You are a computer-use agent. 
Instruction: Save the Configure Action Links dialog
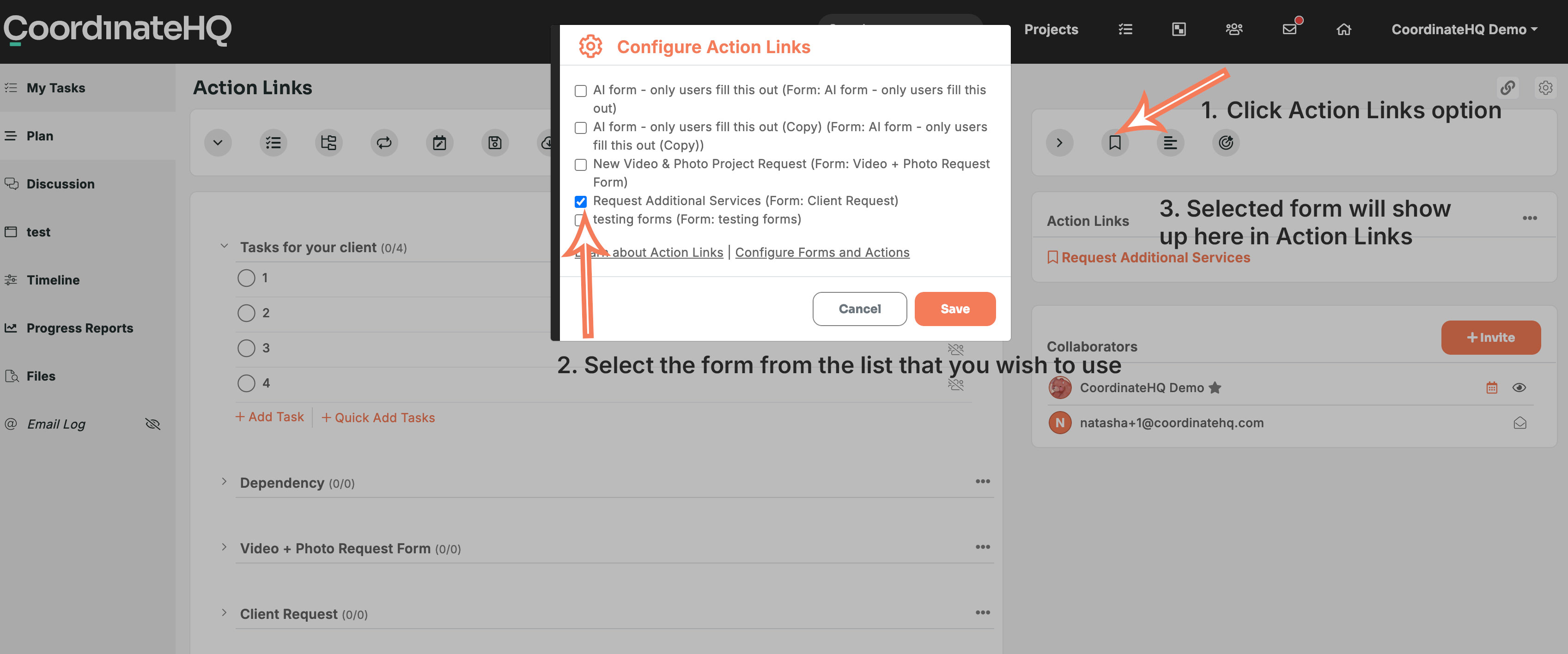pyautogui.click(x=955, y=309)
